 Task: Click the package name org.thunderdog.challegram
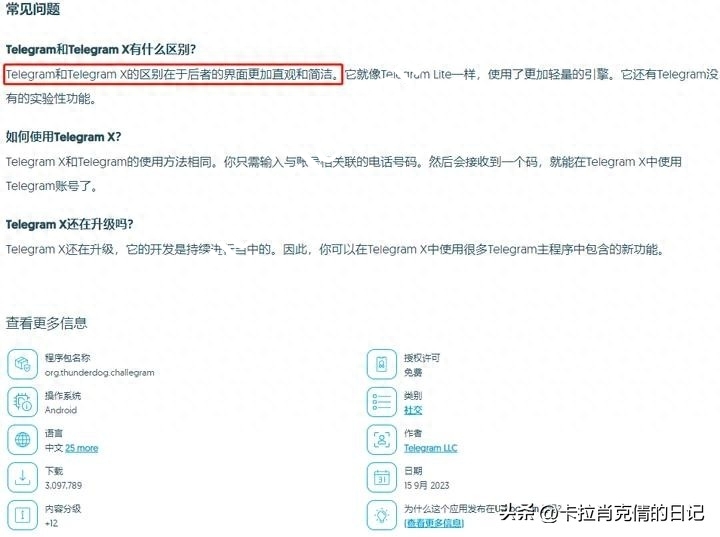pos(100,373)
